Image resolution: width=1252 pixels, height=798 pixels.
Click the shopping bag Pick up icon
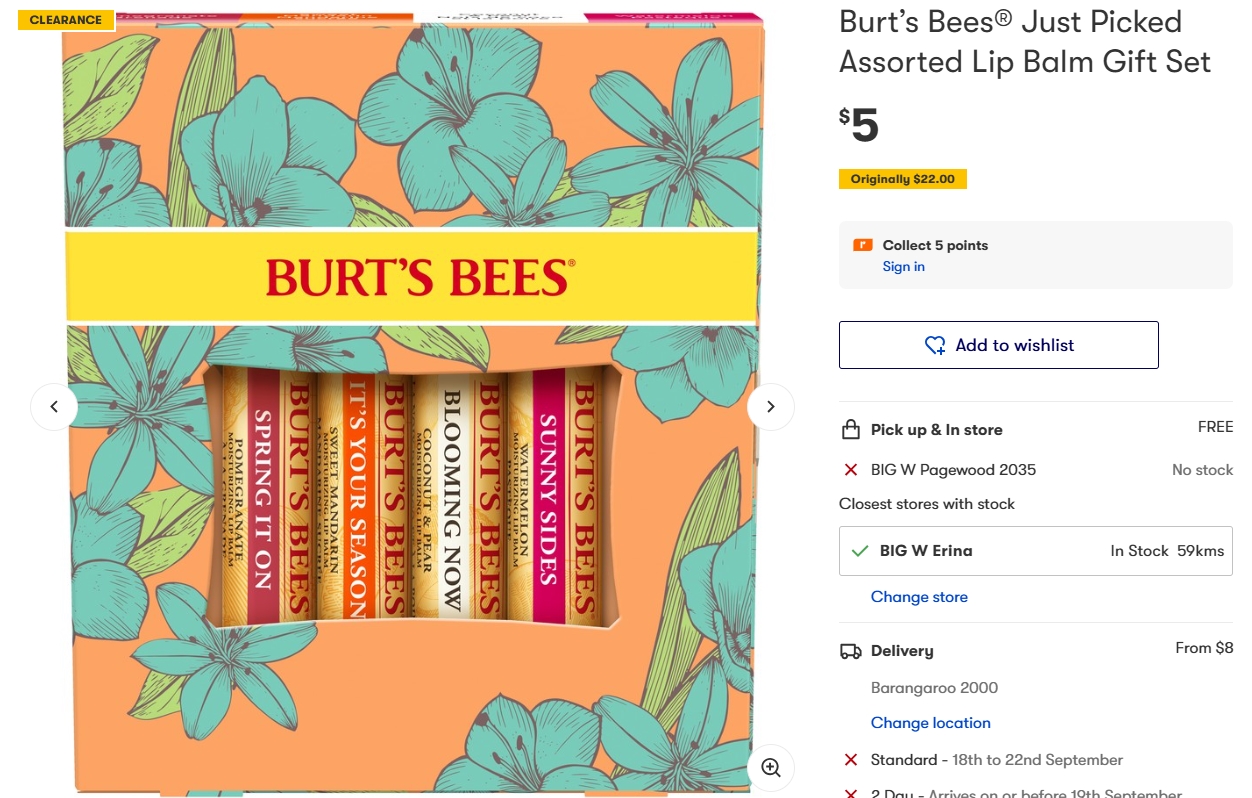click(851, 430)
